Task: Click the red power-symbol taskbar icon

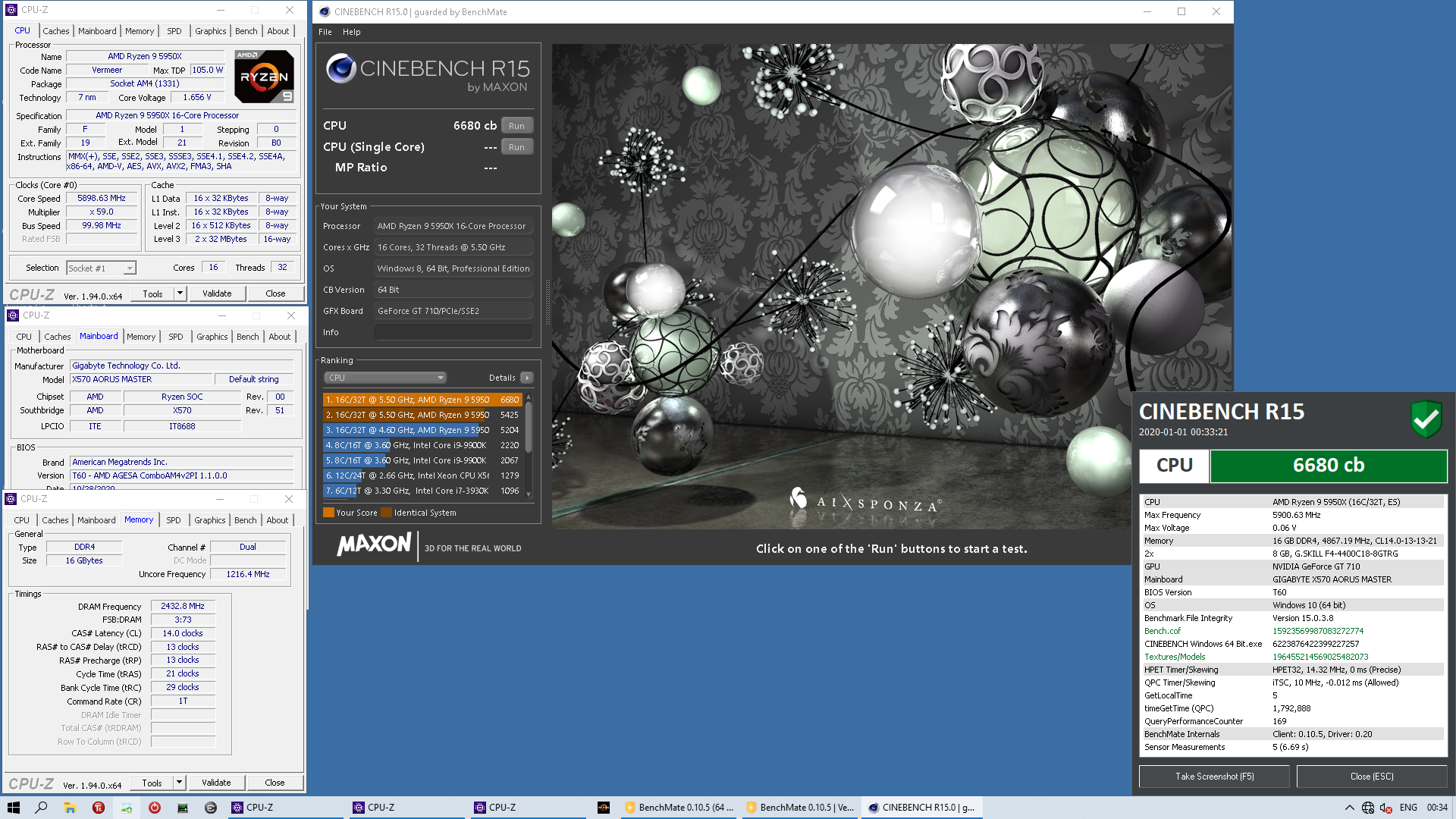Action: coord(155,808)
